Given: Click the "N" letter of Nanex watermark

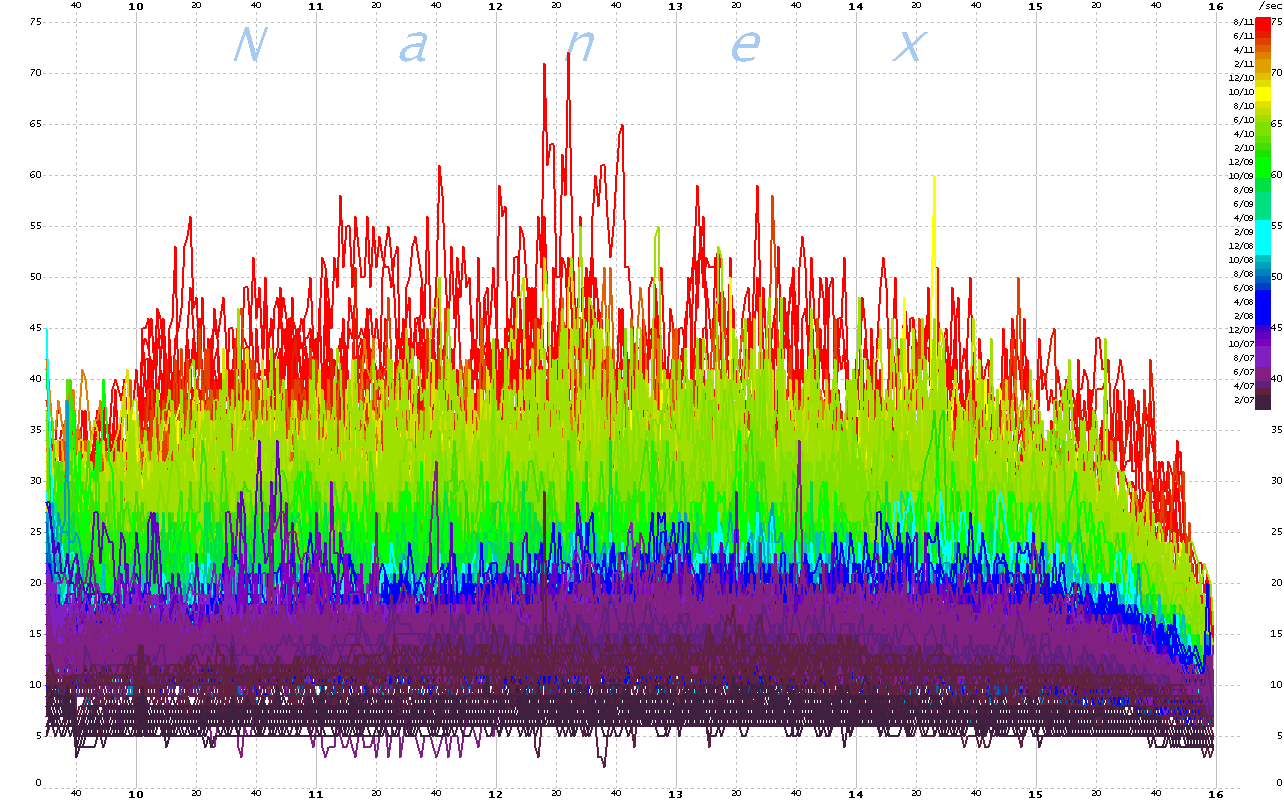Looking at the screenshot, I should [250, 46].
